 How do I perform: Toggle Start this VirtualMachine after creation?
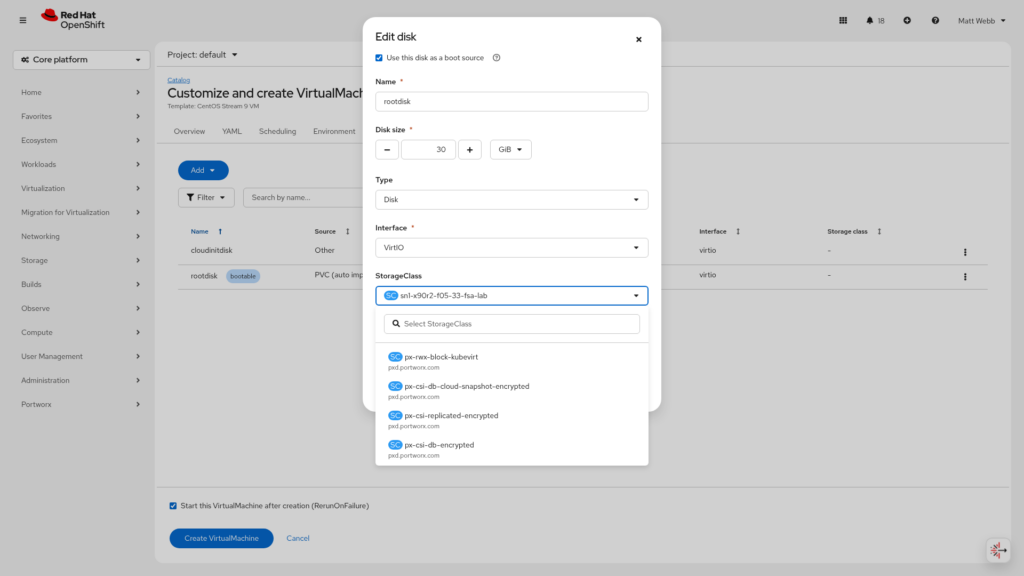tap(173, 506)
